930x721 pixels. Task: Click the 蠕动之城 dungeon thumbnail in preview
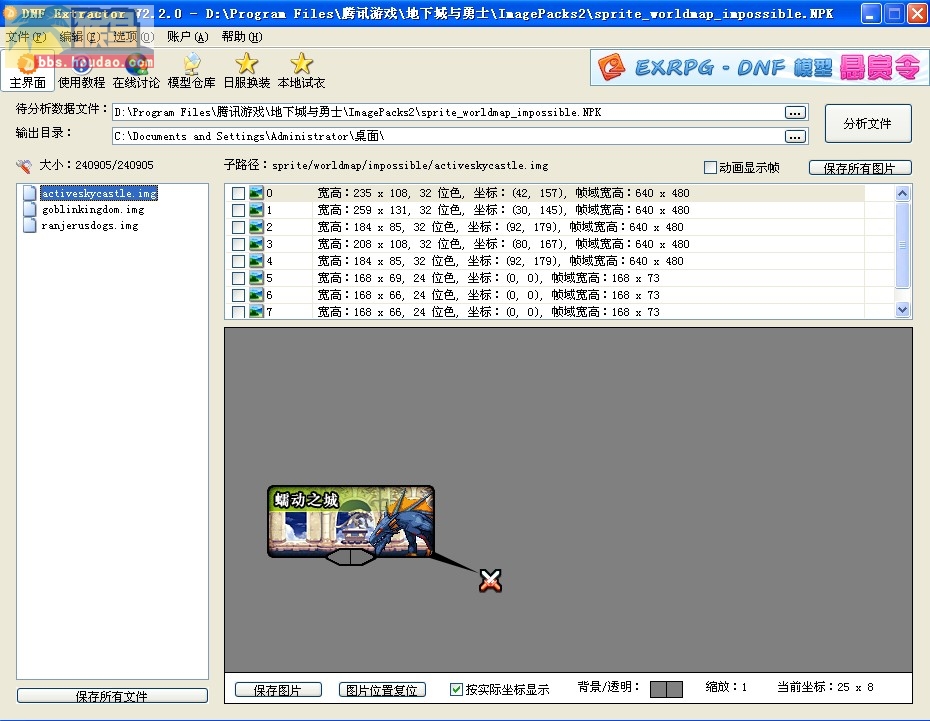pos(351,522)
